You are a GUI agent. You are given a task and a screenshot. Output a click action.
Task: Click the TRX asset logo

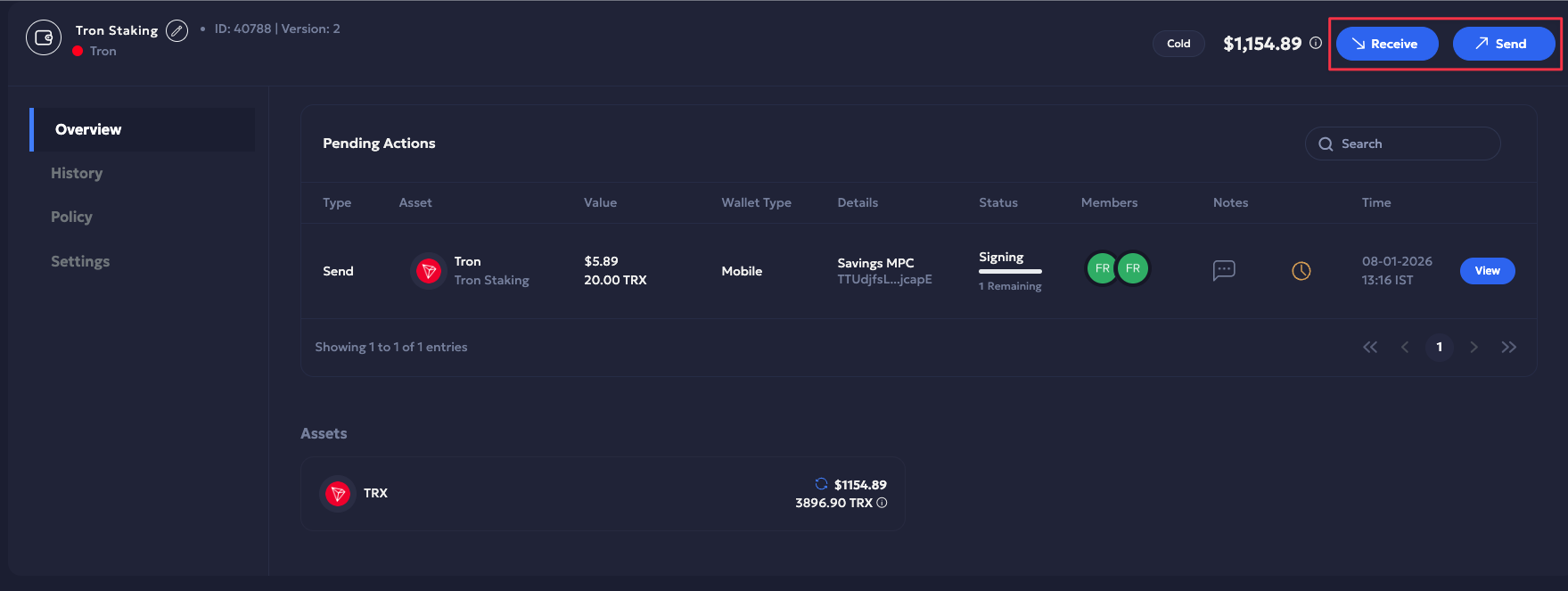(338, 493)
